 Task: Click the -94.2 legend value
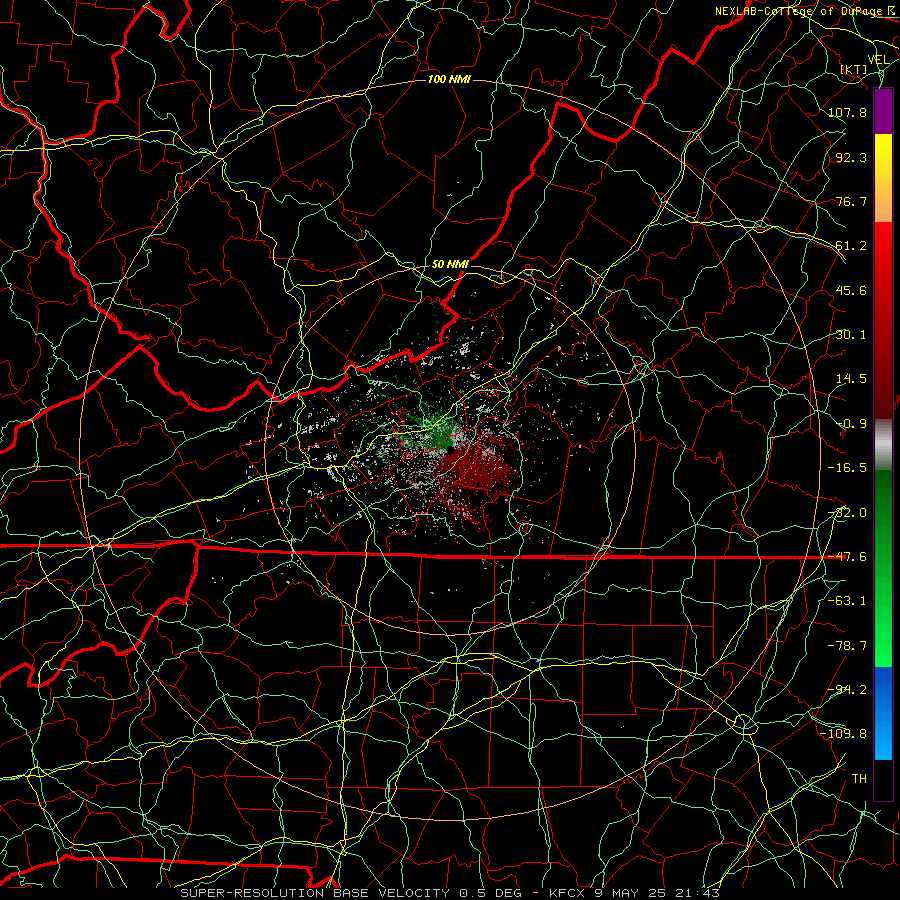[847, 690]
